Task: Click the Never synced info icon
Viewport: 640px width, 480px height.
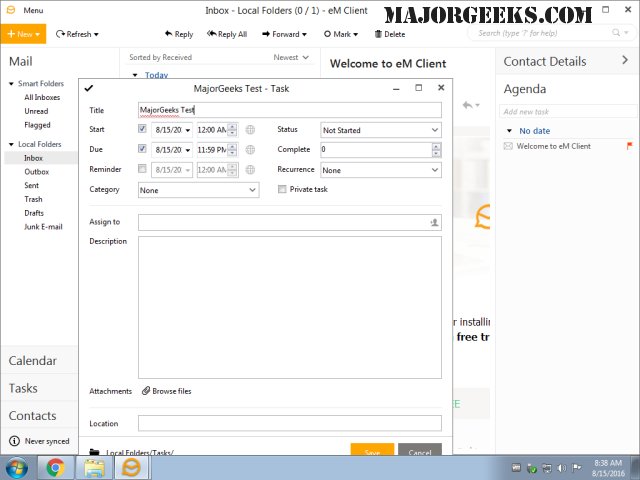Action: click(x=14, y=441)
